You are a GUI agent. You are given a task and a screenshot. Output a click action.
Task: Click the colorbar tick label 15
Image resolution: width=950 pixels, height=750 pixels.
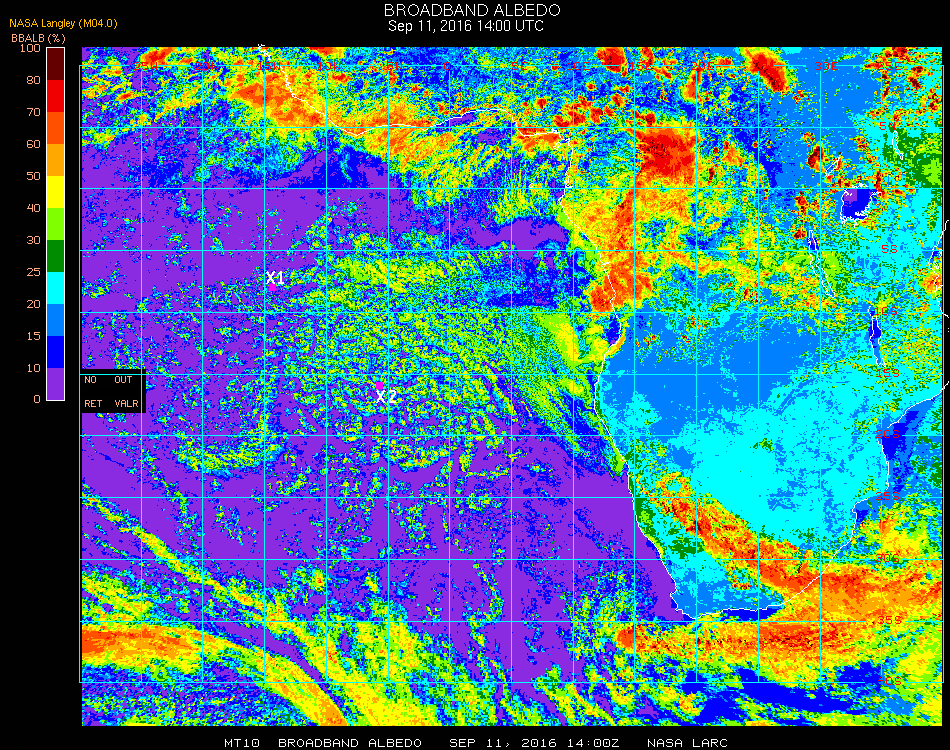click(33, 336)
